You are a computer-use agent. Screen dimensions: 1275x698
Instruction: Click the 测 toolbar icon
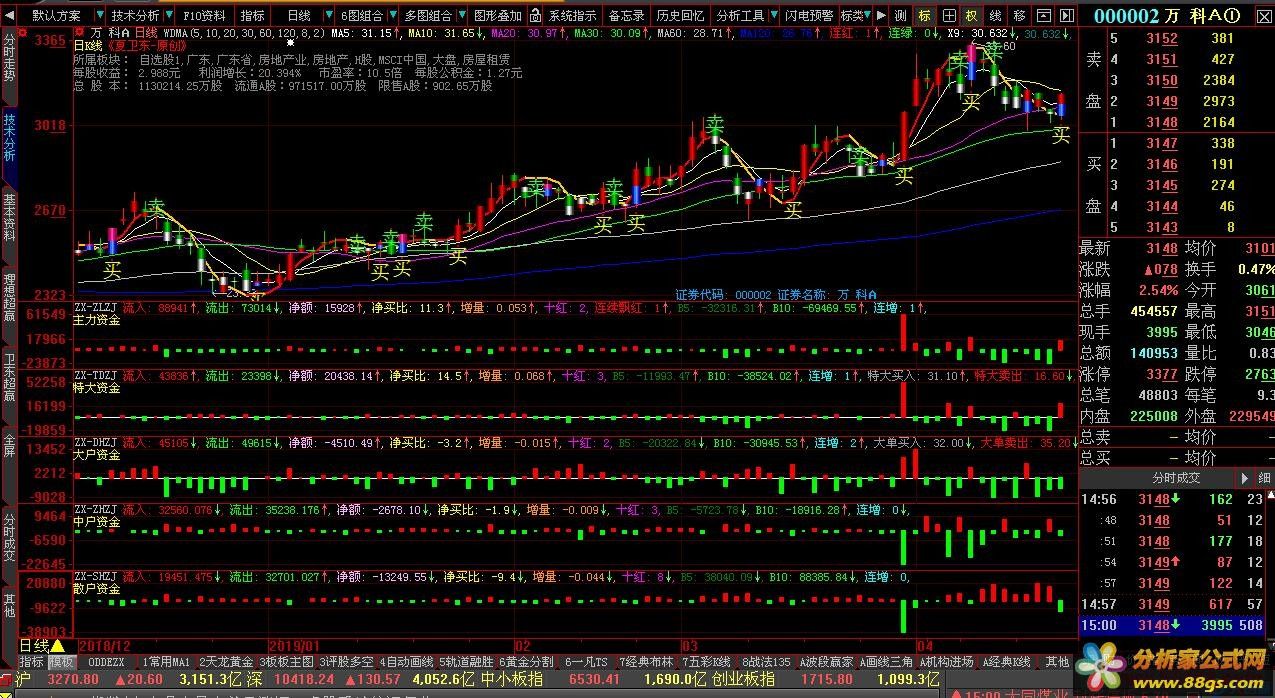[901, 15]
